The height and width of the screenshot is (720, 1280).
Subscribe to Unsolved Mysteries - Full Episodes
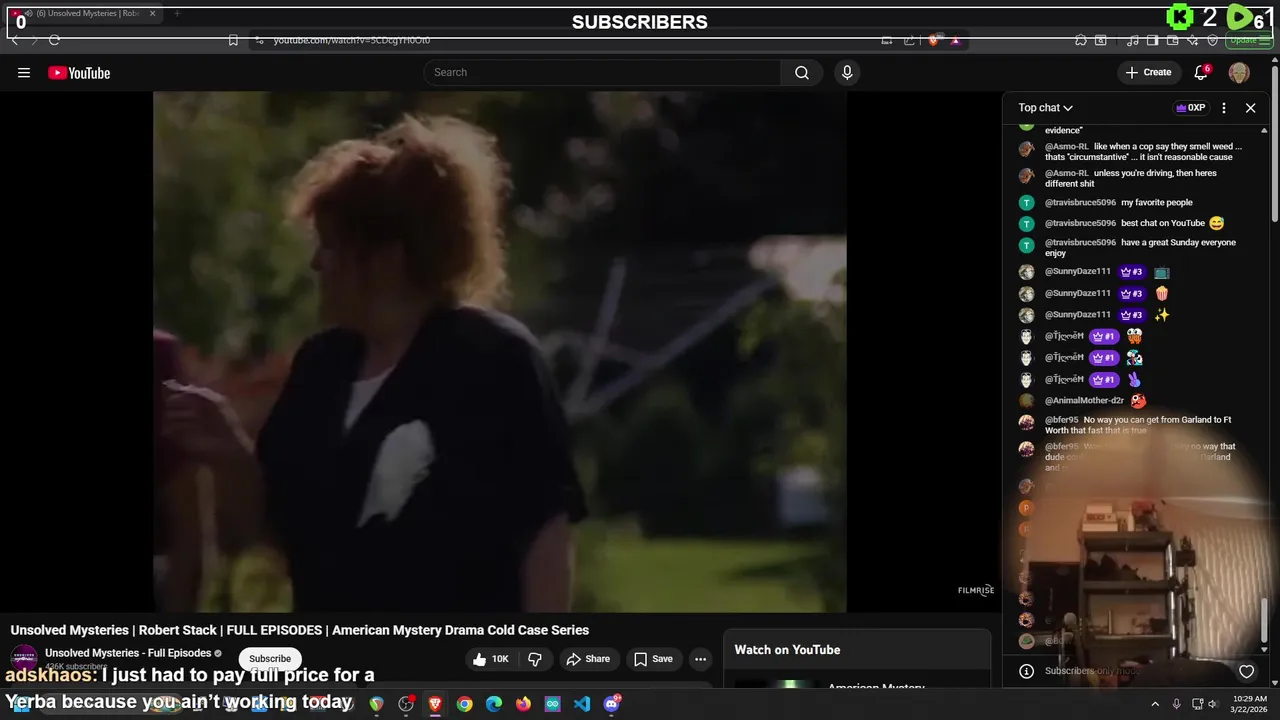270,659
